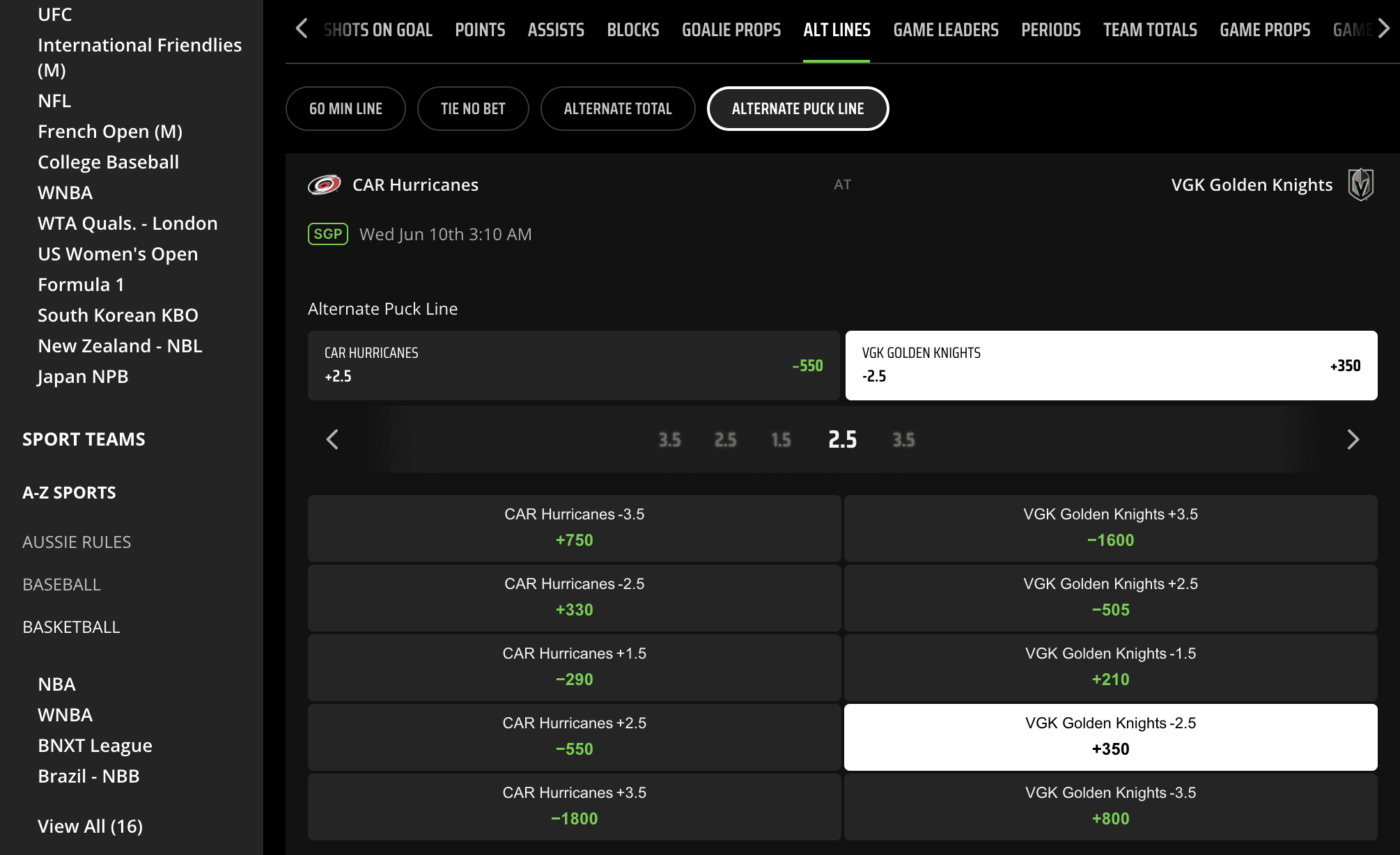Viewport: 1400px width, 855px height.
Task: Open South Korean KBO link
Action: coord(118,315)
